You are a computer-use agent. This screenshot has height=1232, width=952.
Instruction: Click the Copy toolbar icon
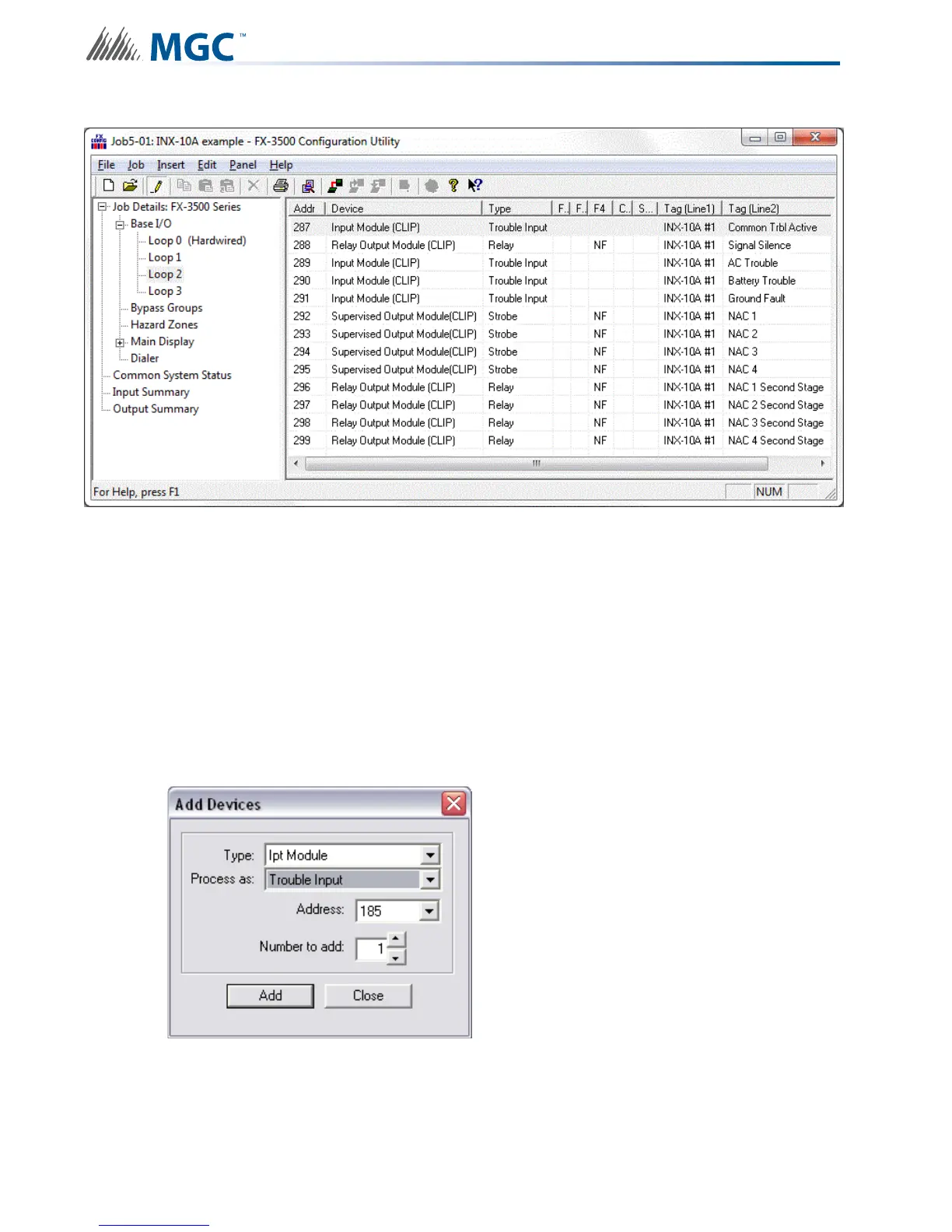184,185
